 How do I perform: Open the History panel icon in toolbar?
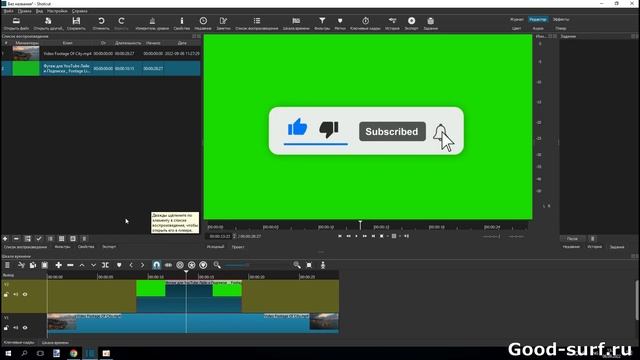pyautogui.click(x=392, y=21)
